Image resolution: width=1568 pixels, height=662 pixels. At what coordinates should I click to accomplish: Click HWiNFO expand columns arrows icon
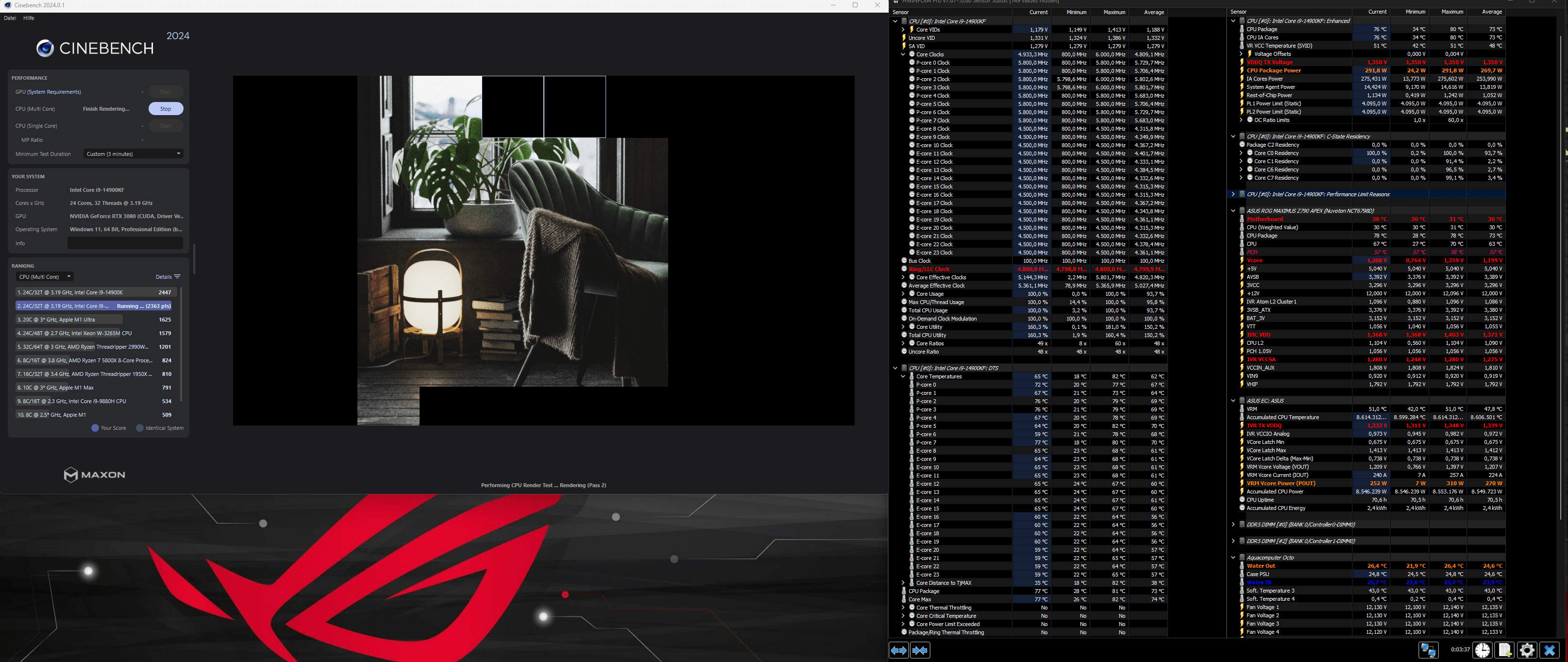[x=898, y=650]
